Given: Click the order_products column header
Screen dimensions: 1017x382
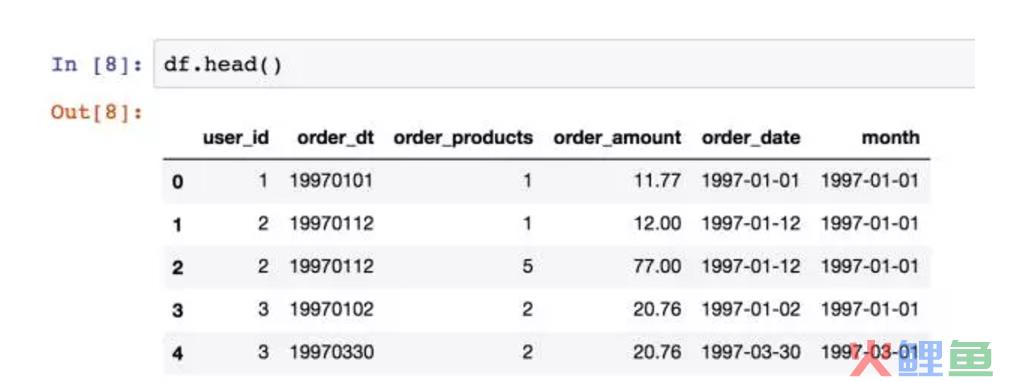Looking at the screenshot, I should click(x=463, y=138).
